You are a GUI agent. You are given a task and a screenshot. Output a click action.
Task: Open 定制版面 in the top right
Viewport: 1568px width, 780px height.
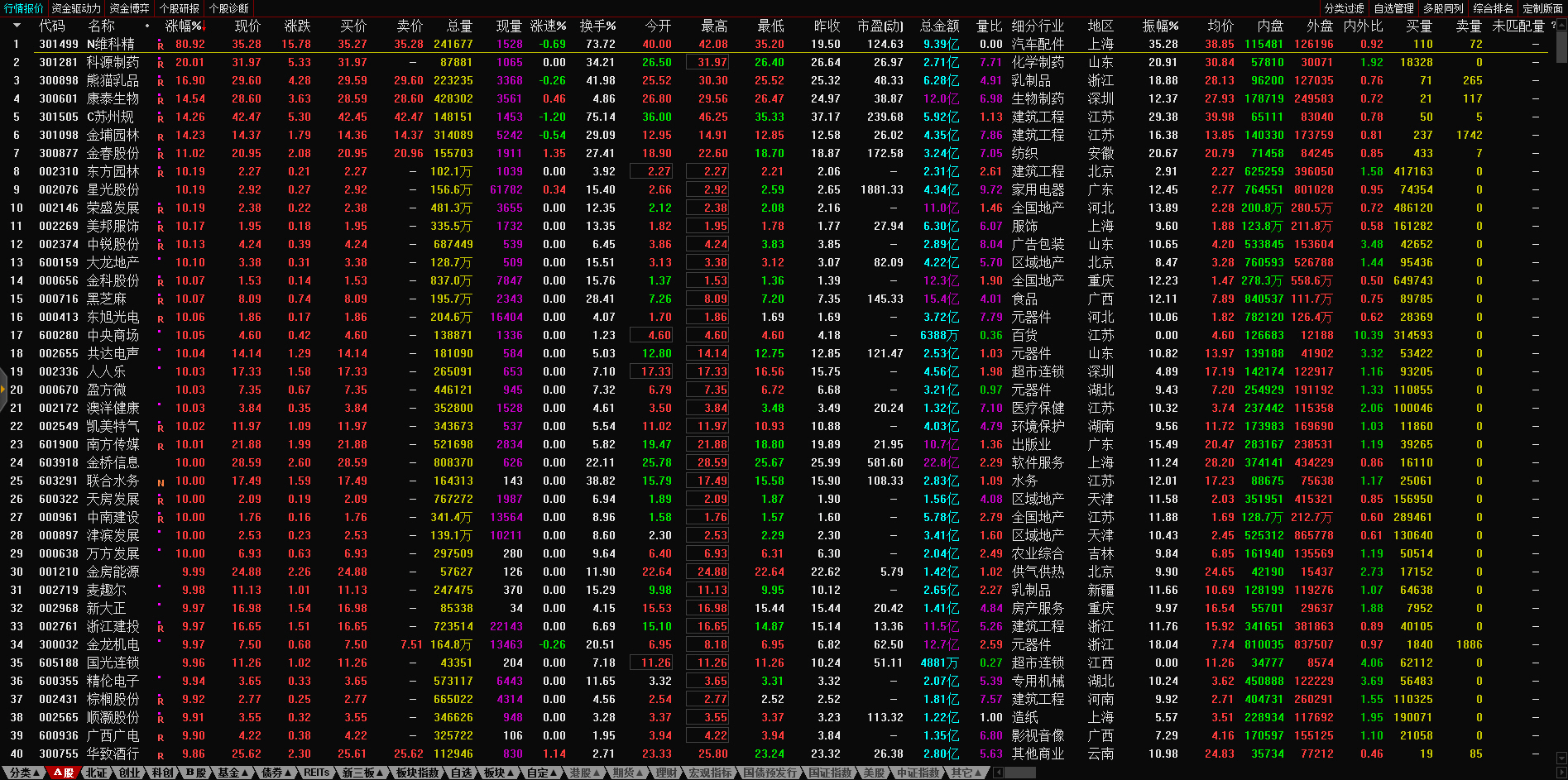(1542, 8)
